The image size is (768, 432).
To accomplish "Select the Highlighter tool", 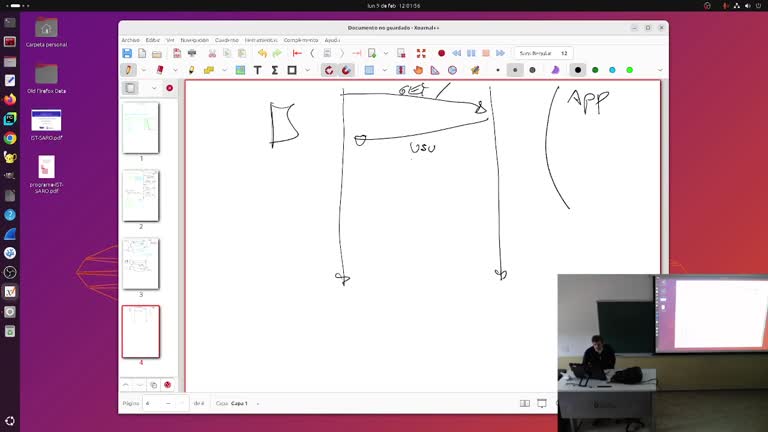I will (191, 70).
